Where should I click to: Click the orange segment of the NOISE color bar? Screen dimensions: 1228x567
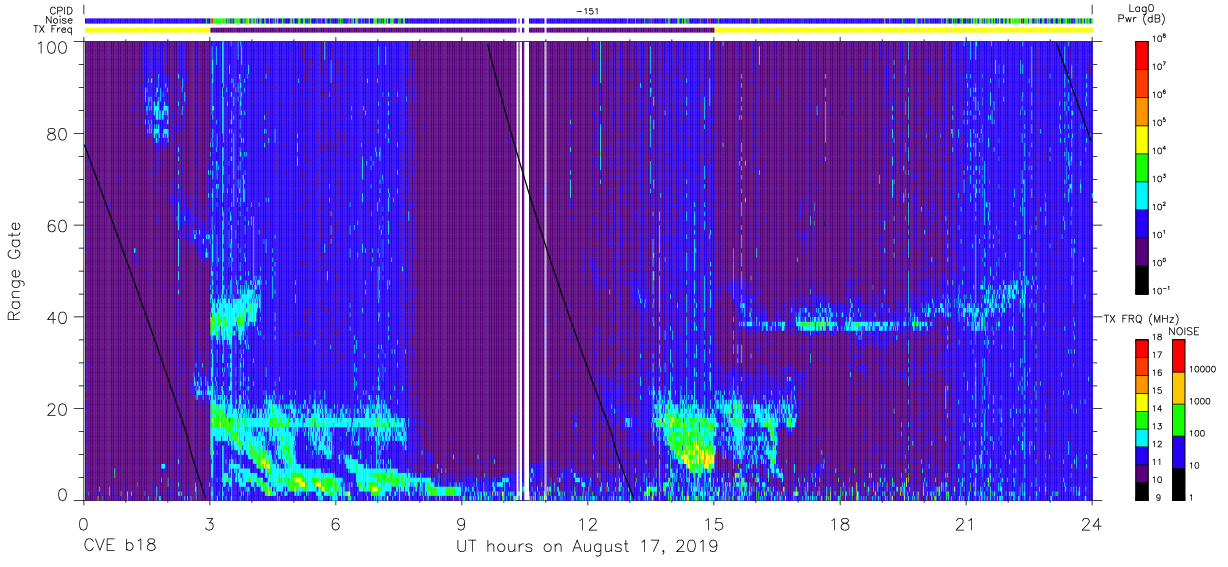coord(1177,386)
